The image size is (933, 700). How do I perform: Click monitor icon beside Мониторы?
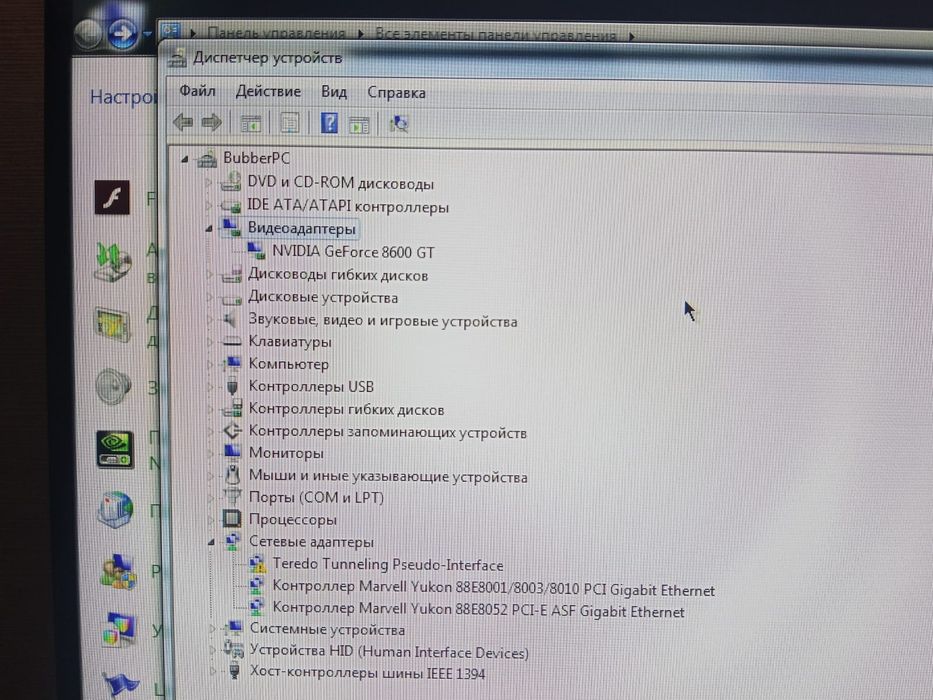(232, 452)
